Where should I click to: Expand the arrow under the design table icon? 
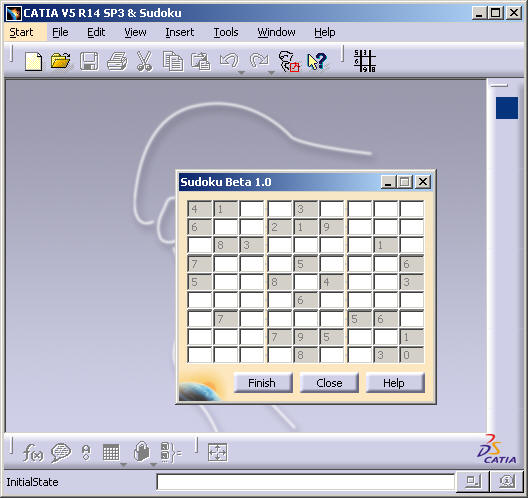tap(124, 465)
